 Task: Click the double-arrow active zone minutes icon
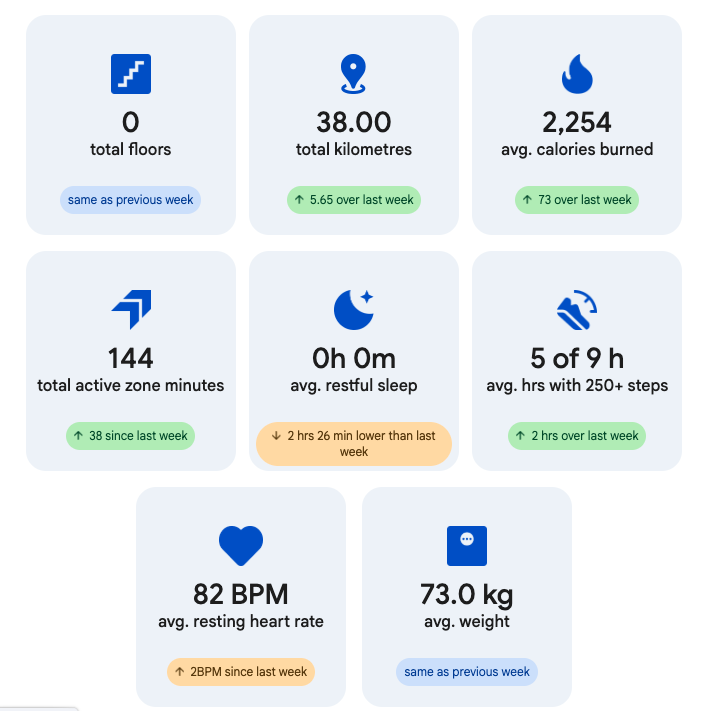(x=131, y=310)
